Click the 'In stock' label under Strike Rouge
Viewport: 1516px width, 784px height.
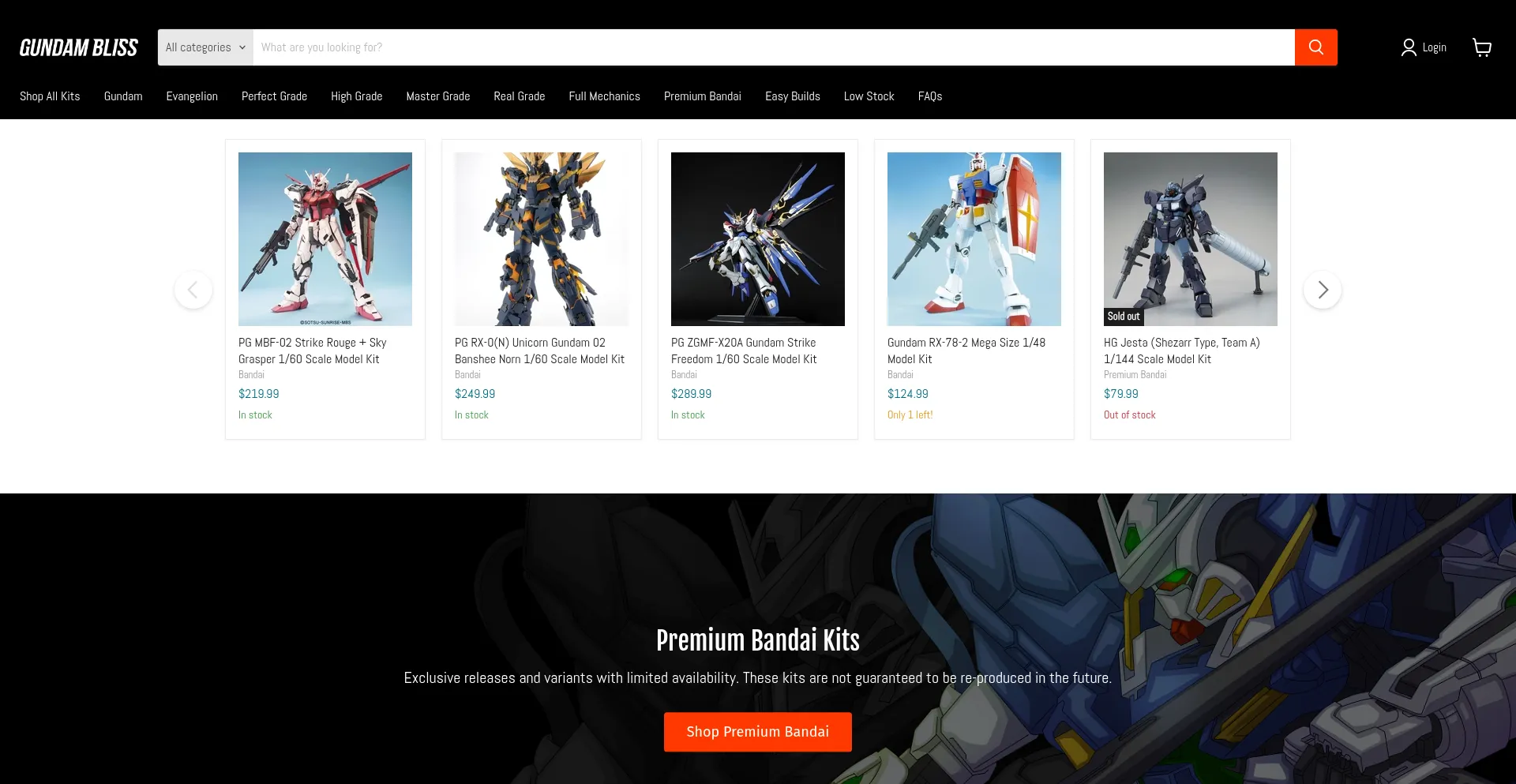255,415
